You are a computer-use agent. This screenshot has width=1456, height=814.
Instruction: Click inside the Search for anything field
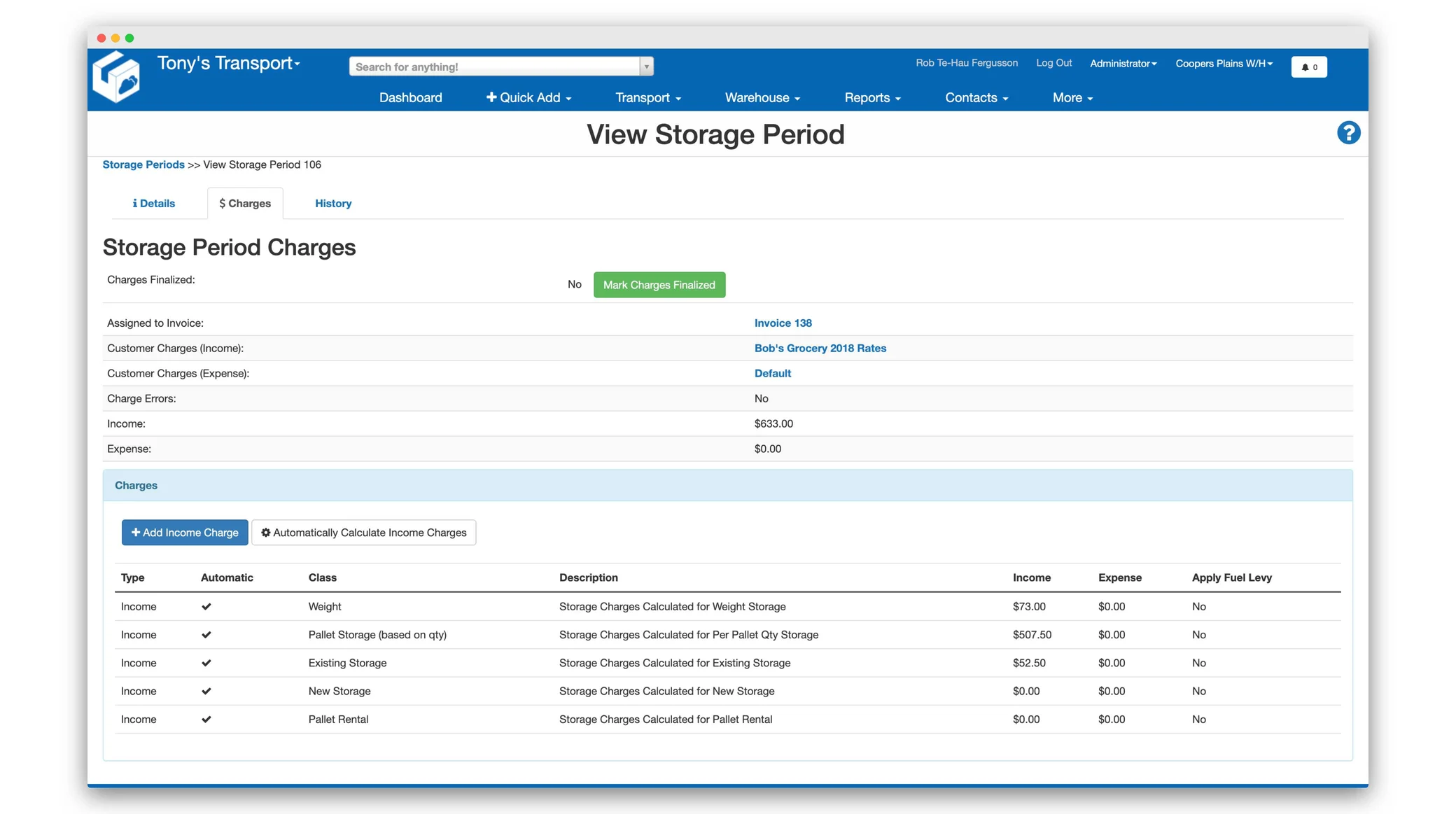click(490, 66)
